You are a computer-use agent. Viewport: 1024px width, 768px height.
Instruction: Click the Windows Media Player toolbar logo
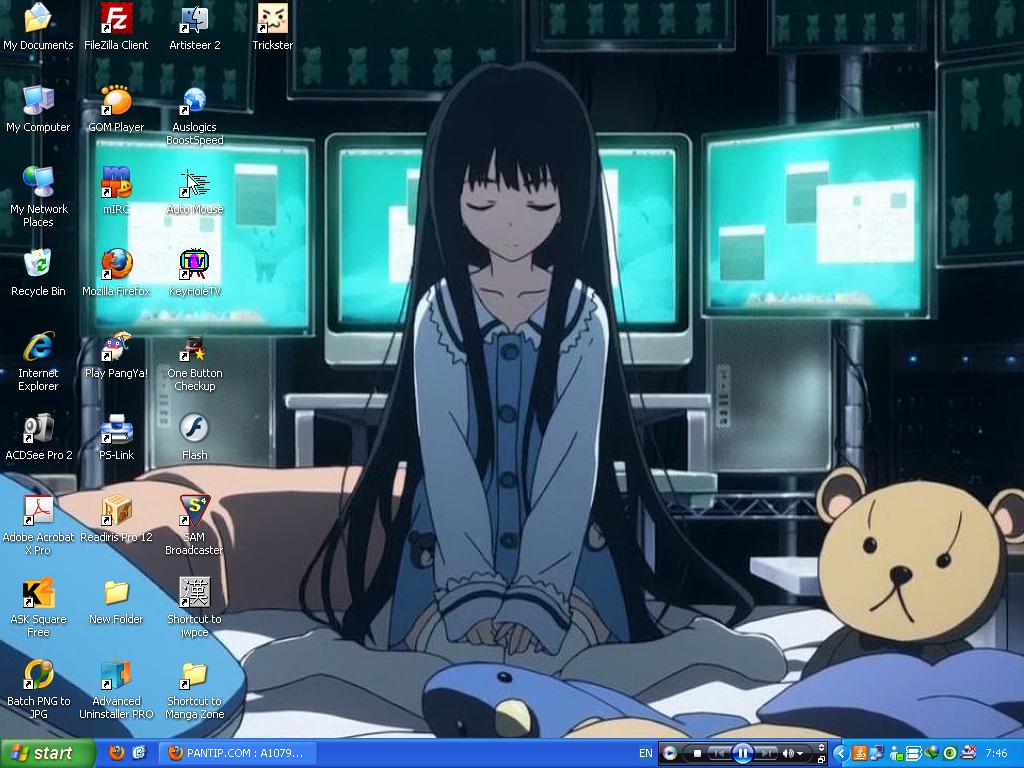tap(669, 753)
